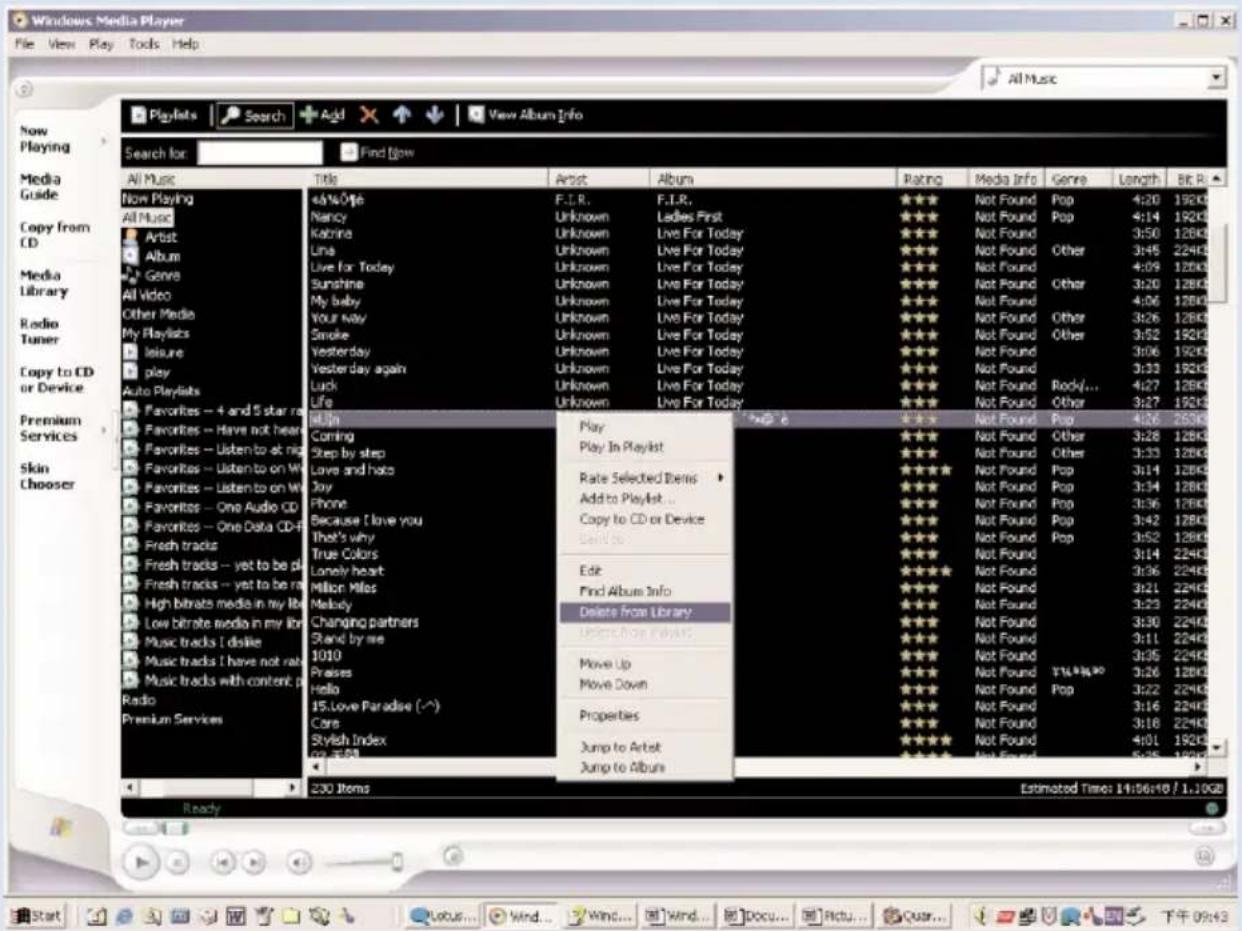Click the blue move-up arrow icon
This screenshot has width=1242, height=931.
pyautogui.click(x=401, y=116)
